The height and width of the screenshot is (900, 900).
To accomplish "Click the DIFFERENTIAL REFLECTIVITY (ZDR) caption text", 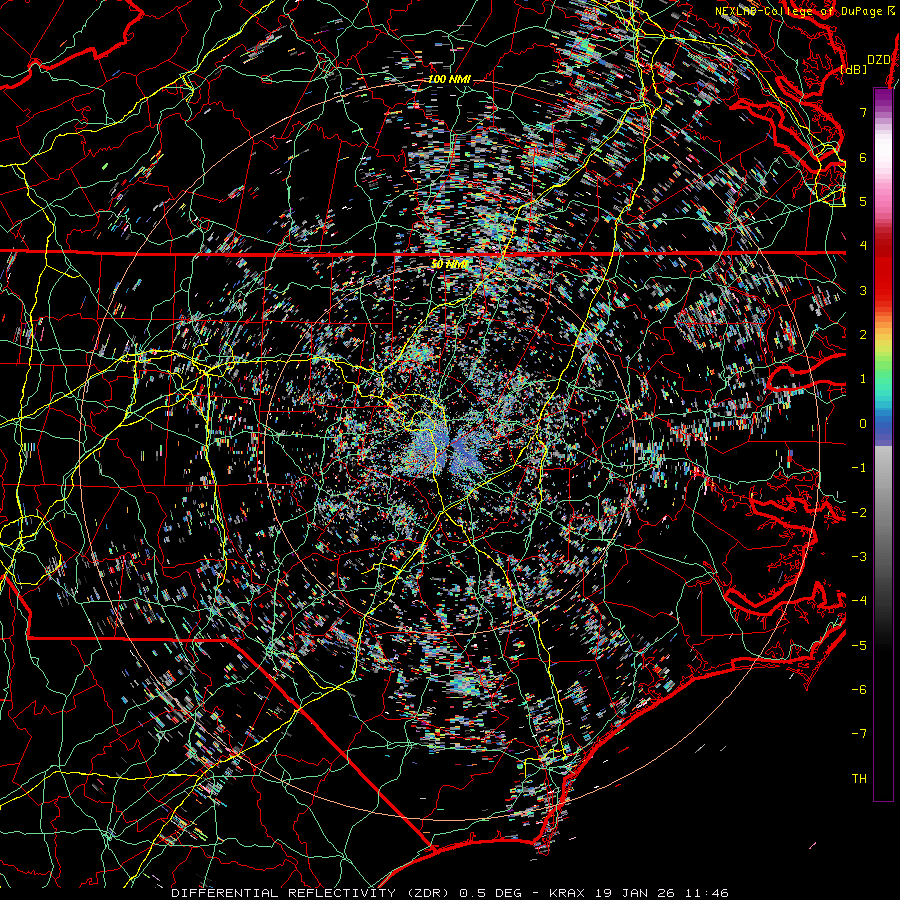I will coord(312,893).
